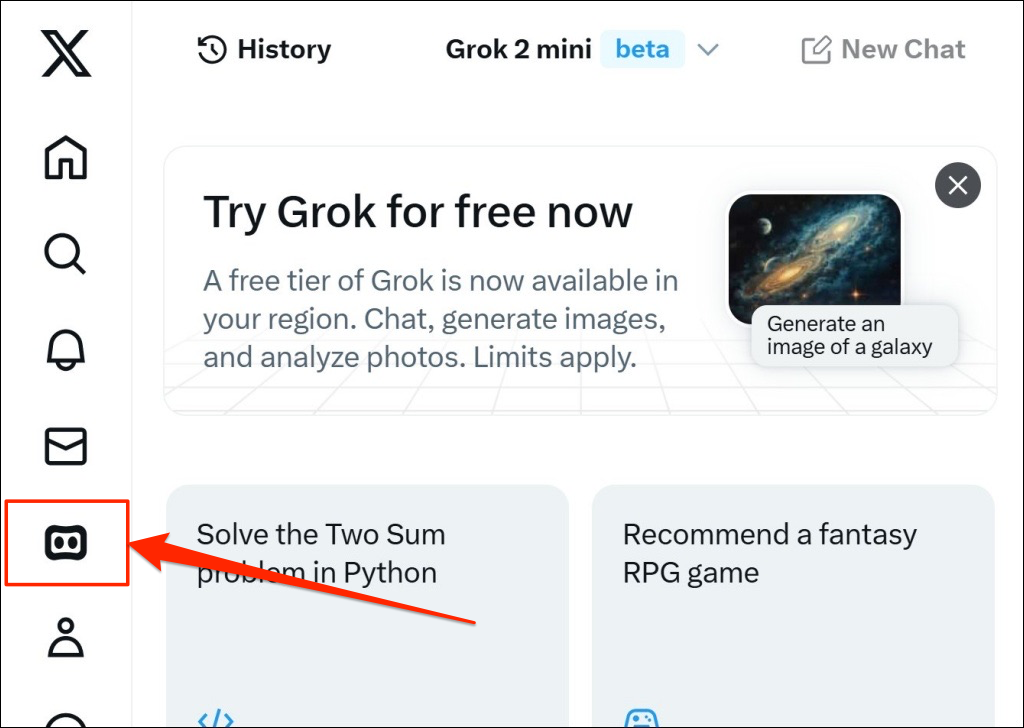The image size is (1024, 728).
Task: Start a New Chat
Action: tap(884, 50)
